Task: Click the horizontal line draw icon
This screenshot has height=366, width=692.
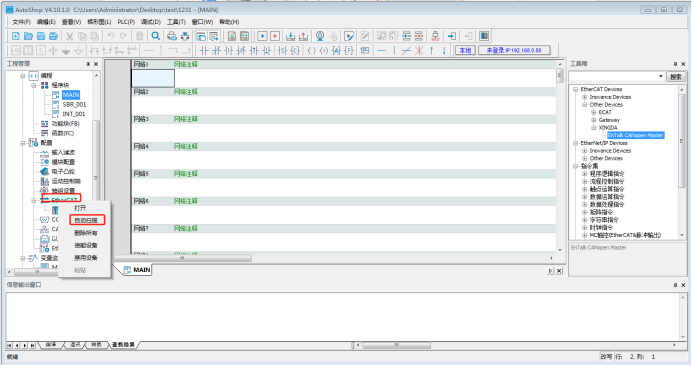Action: [x=382, y=51]
